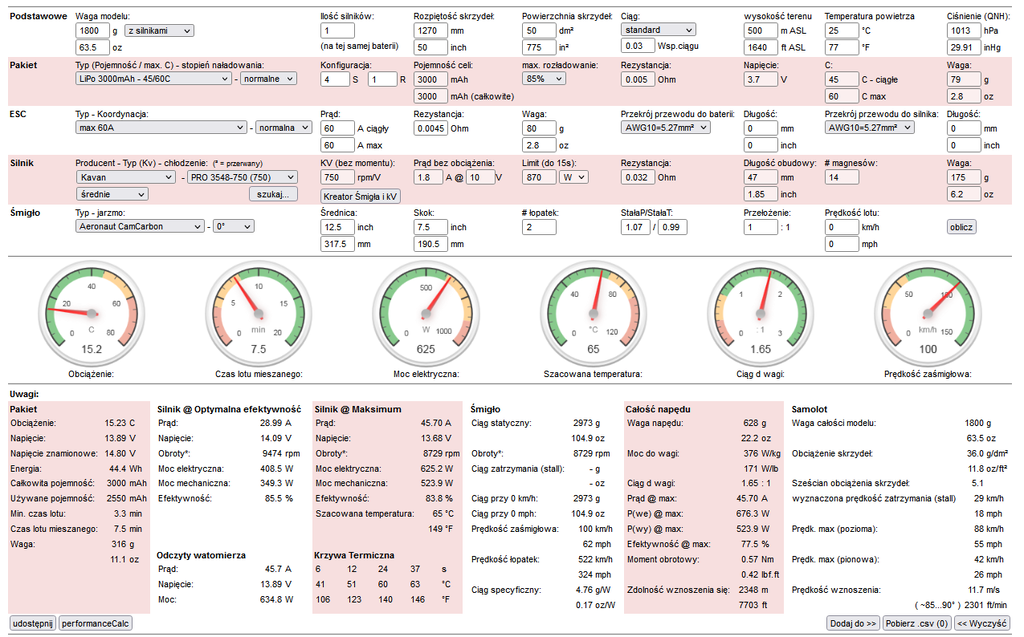Click the Szacowana temperatura gauge
Image resolution: width=1024 pixels, height=637 pixels.
click(593, 313)
